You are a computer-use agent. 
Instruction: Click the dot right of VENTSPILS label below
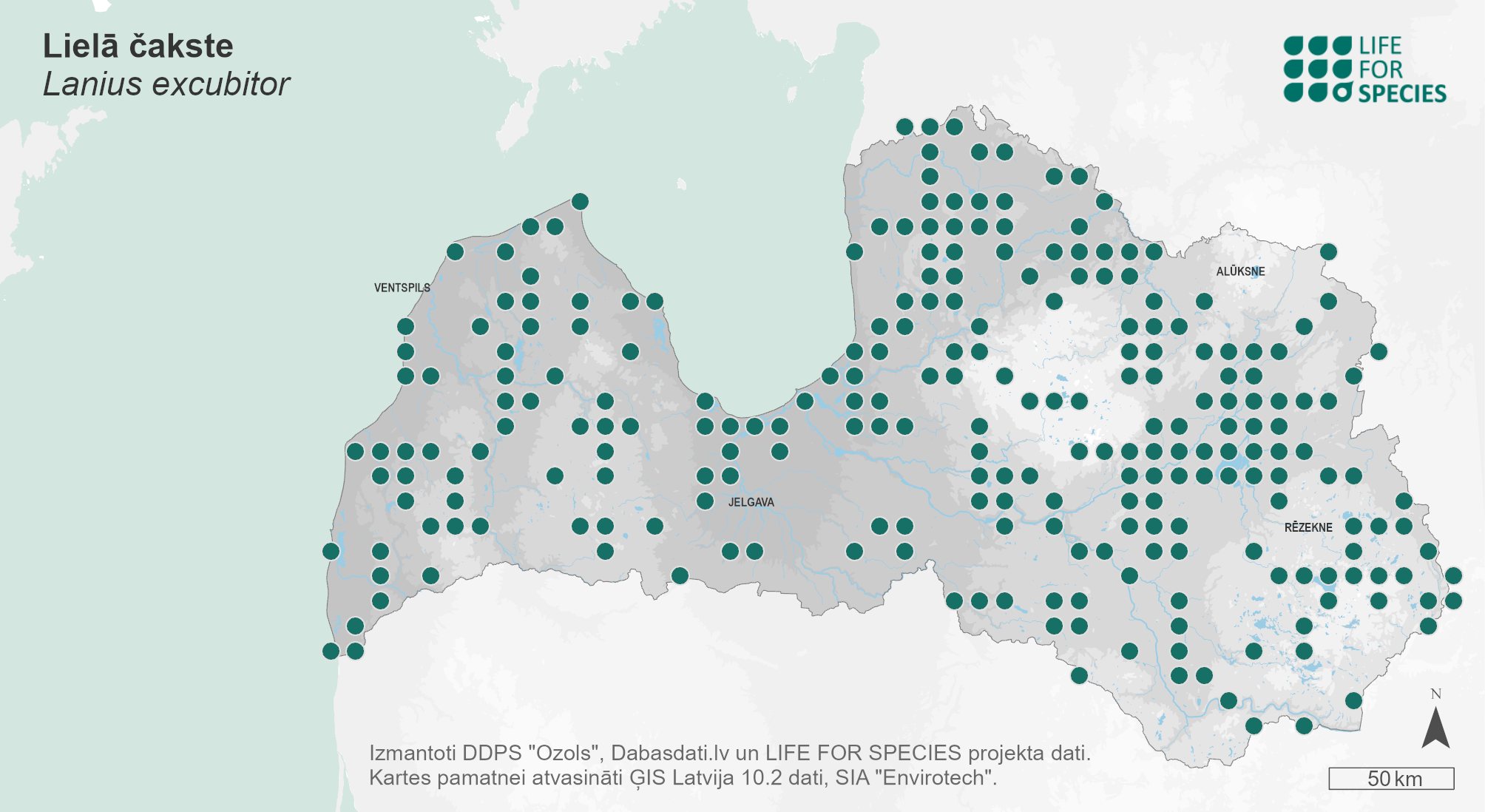coord(480,326)
